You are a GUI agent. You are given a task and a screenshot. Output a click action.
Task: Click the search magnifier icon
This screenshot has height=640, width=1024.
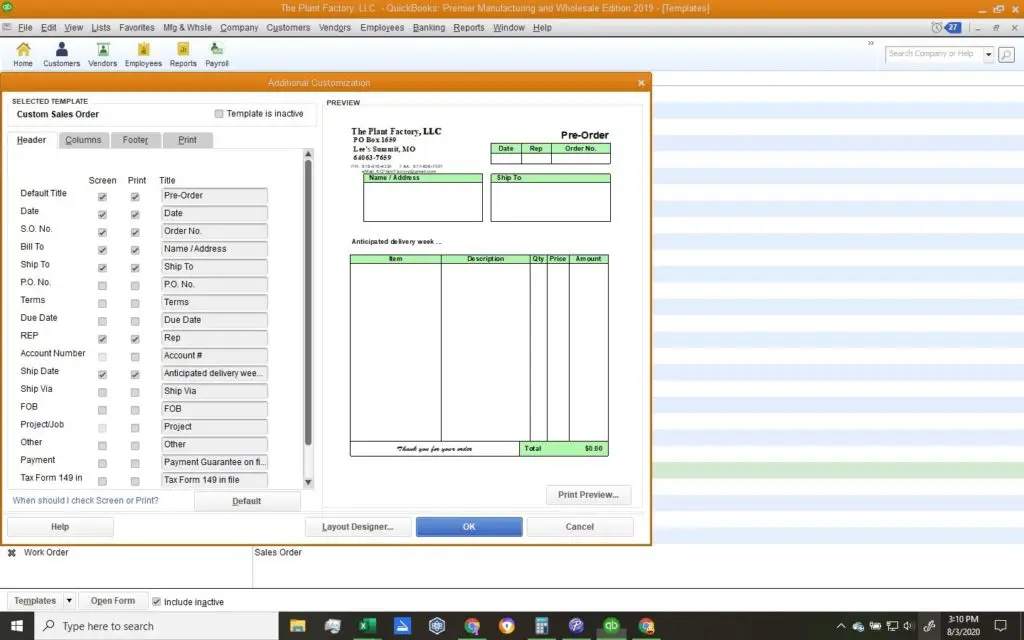pos(1005,54)
